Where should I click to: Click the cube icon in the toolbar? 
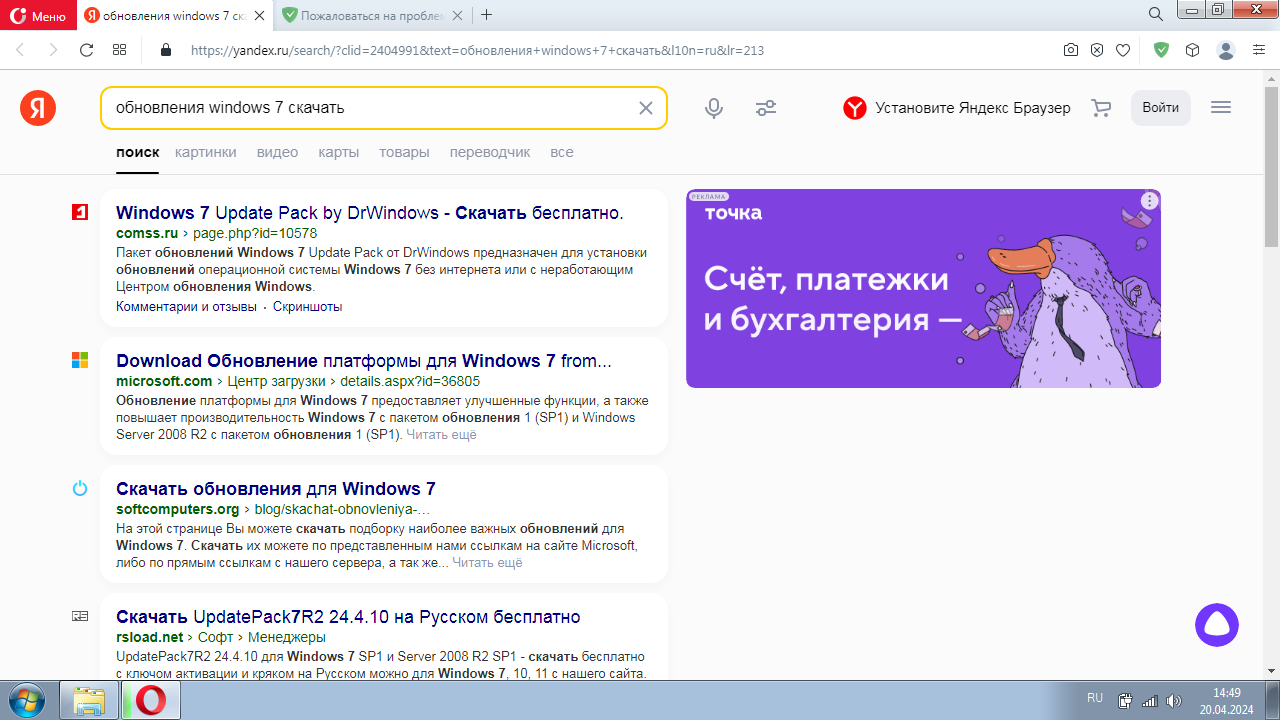coord(1190,48)
